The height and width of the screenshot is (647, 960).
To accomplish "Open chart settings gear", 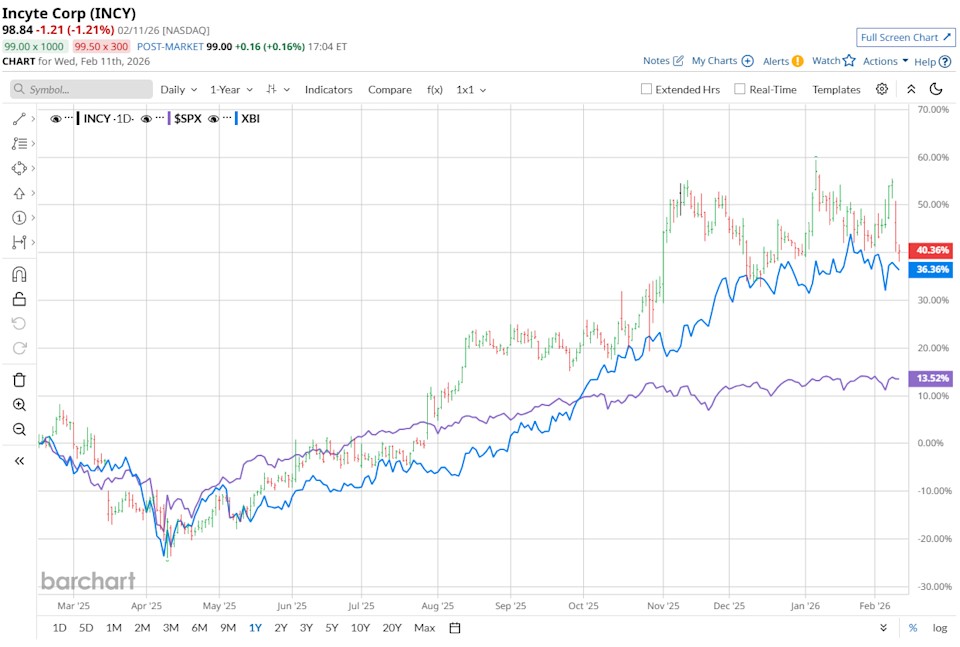I will pos(881,89).
